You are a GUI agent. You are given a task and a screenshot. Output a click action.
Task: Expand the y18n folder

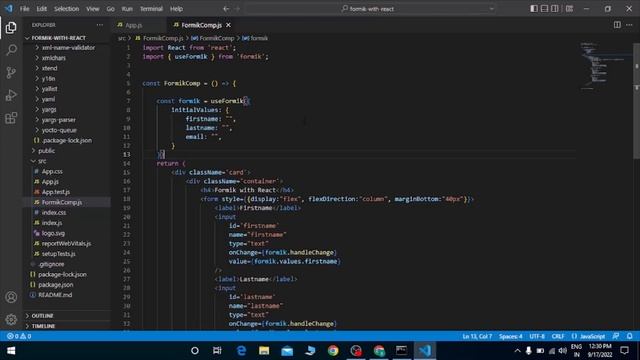(x=48, y=78)
